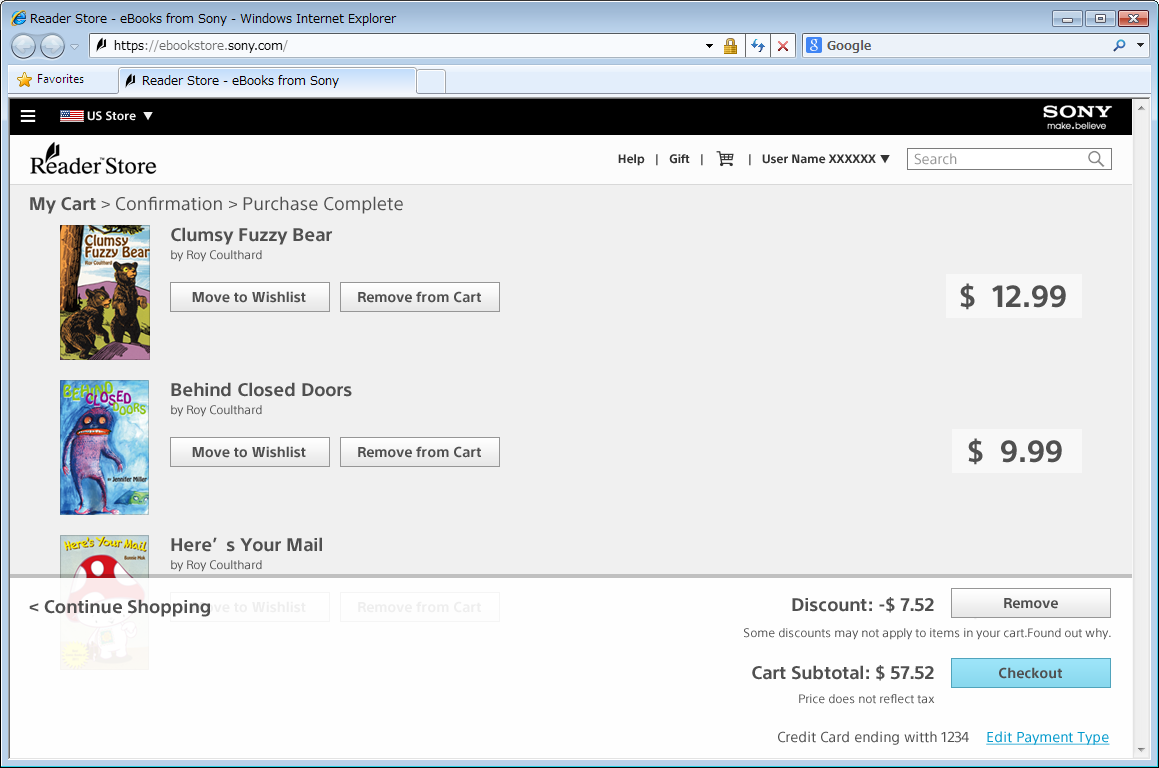Click the Google search provider icon
Screen dimensions: 1159x768
coord(814,45)
